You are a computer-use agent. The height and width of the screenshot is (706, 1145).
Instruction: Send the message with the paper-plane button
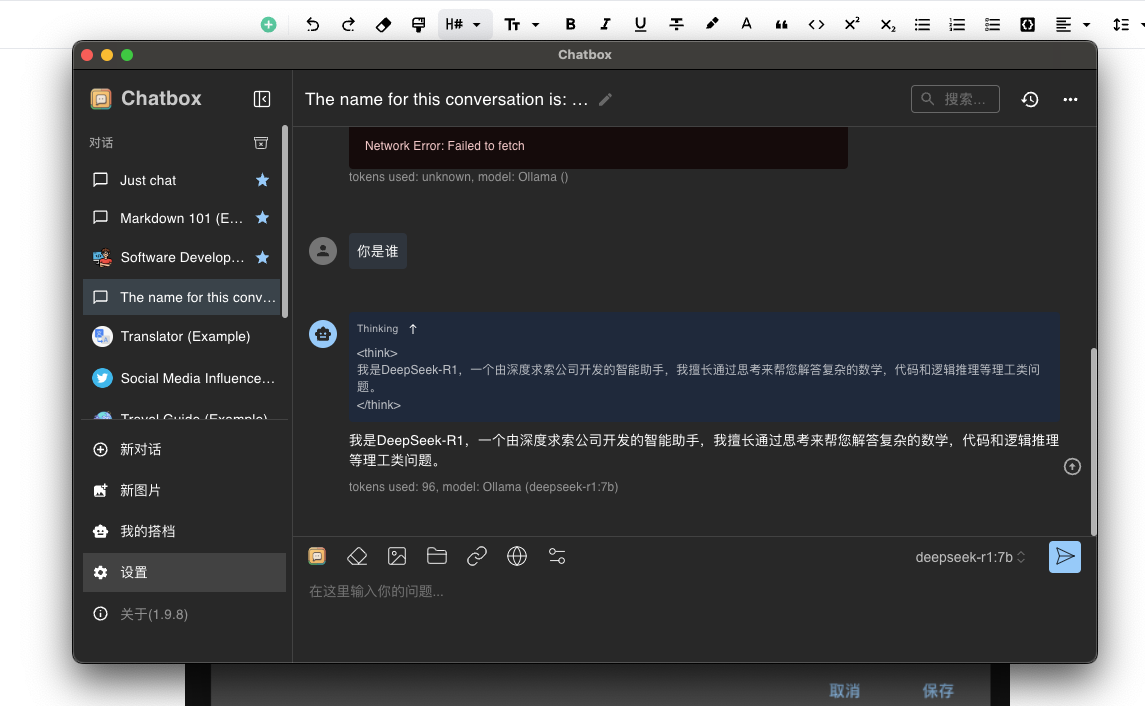1065,557
